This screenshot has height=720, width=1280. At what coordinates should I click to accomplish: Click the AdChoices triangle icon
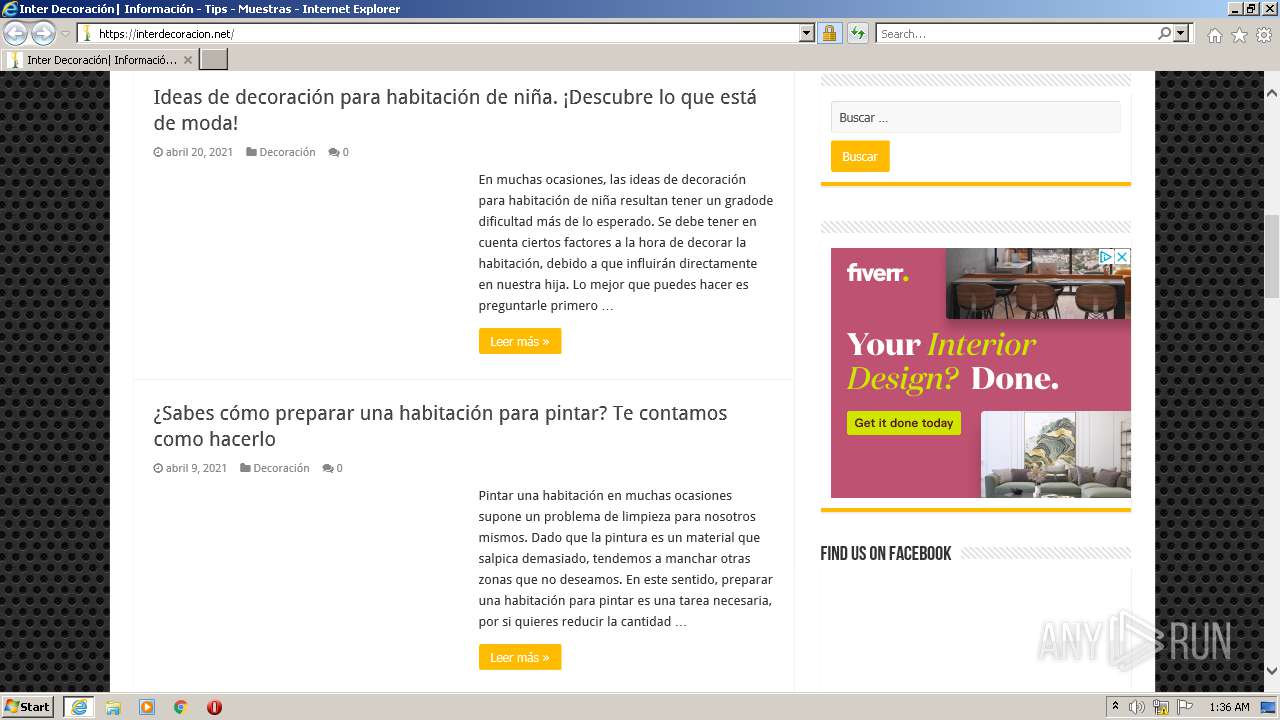1106,257
